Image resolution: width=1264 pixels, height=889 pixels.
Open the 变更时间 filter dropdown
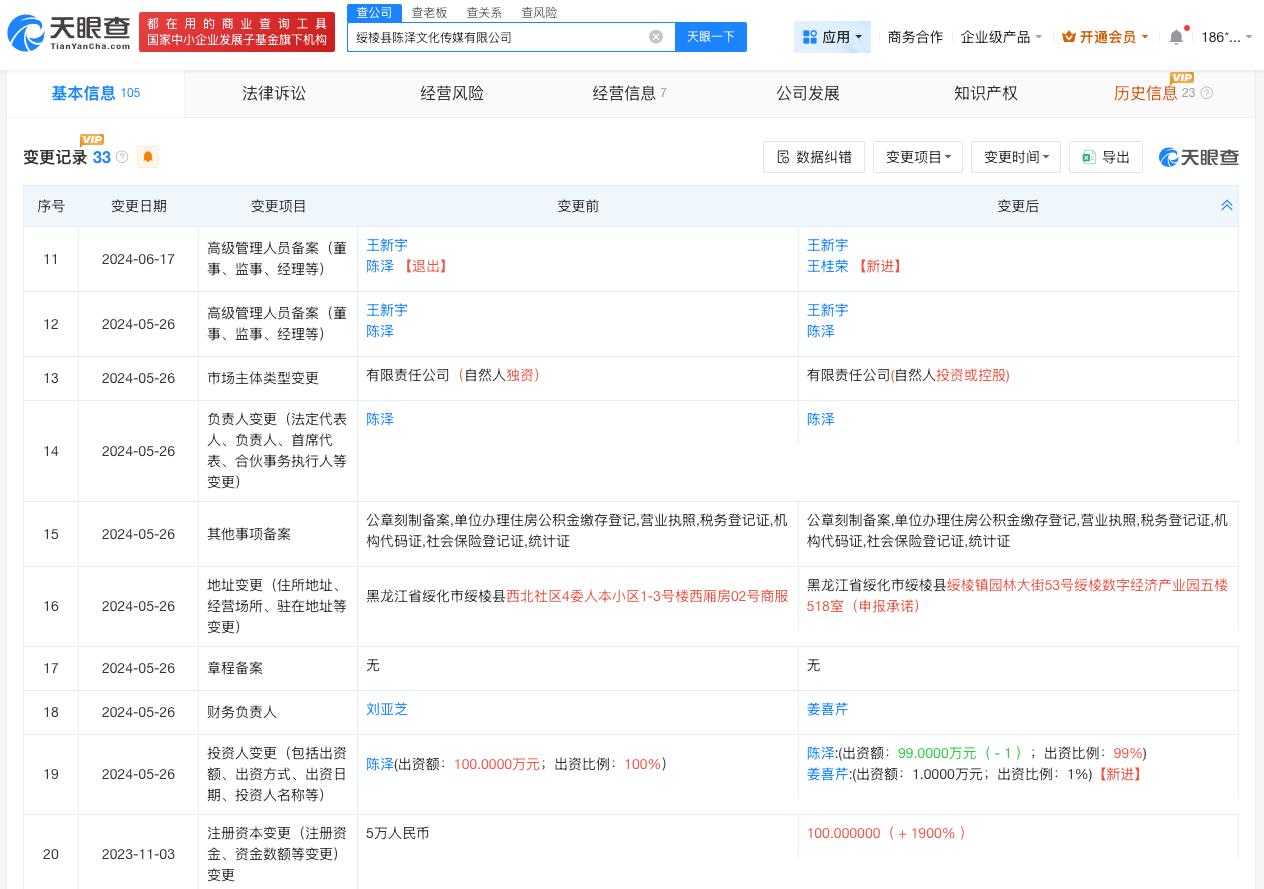1016,157
